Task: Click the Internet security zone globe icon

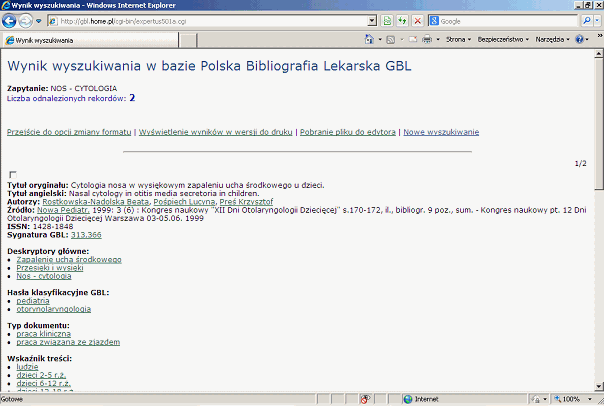Action: (x=408, y=399)
